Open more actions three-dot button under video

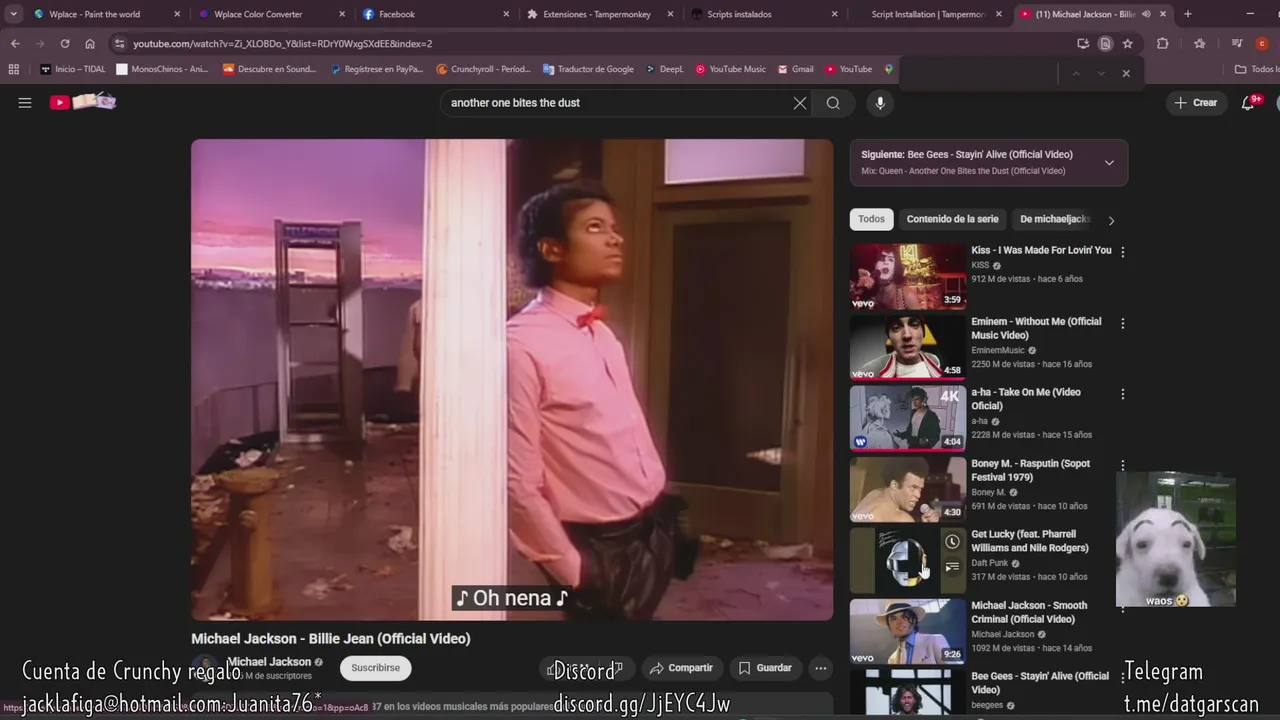point(820,668)
